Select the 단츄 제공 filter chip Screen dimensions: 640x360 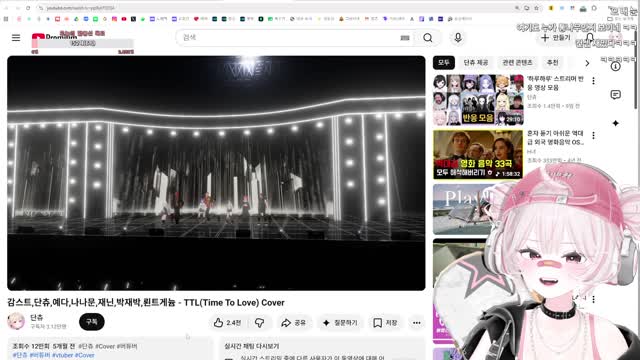pos(476,63)
